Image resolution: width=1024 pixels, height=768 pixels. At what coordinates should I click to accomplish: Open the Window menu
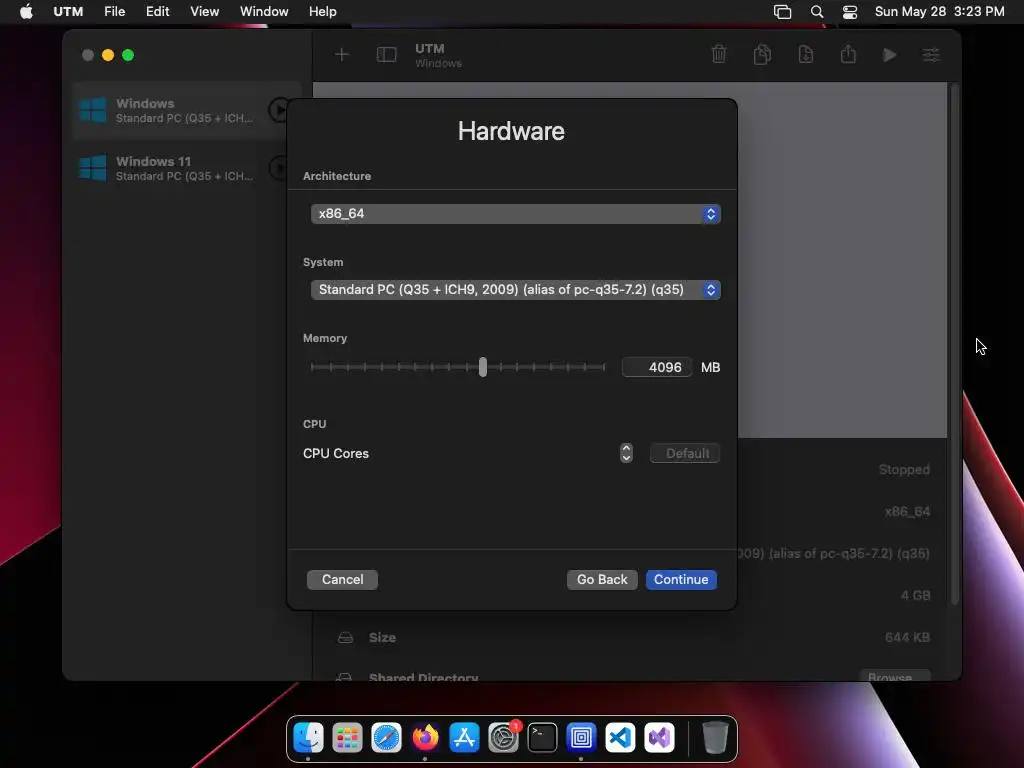[x=264, y=12]
